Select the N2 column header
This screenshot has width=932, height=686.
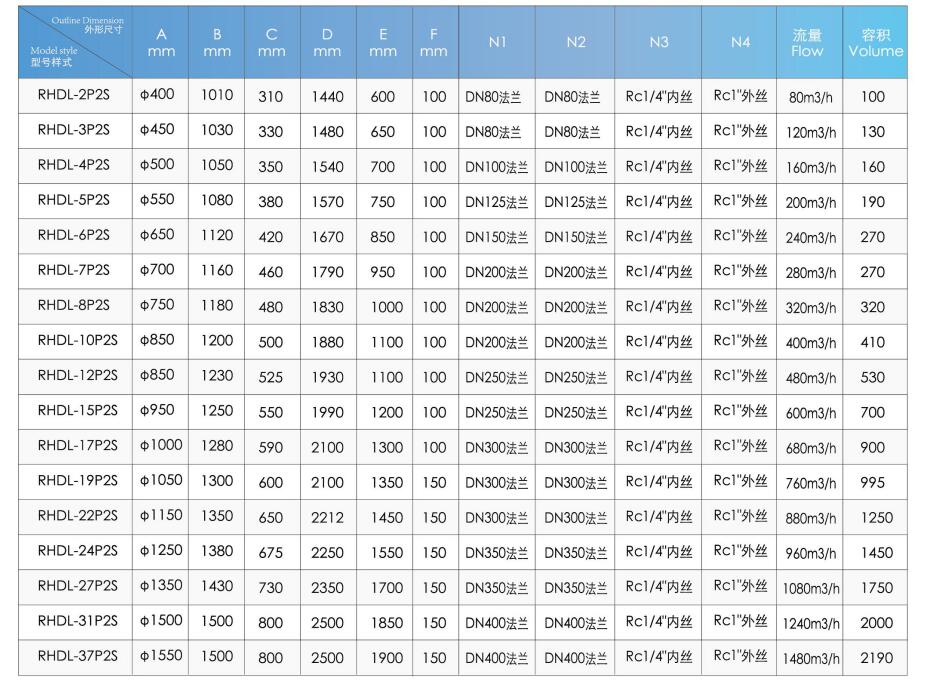[575, 42]
